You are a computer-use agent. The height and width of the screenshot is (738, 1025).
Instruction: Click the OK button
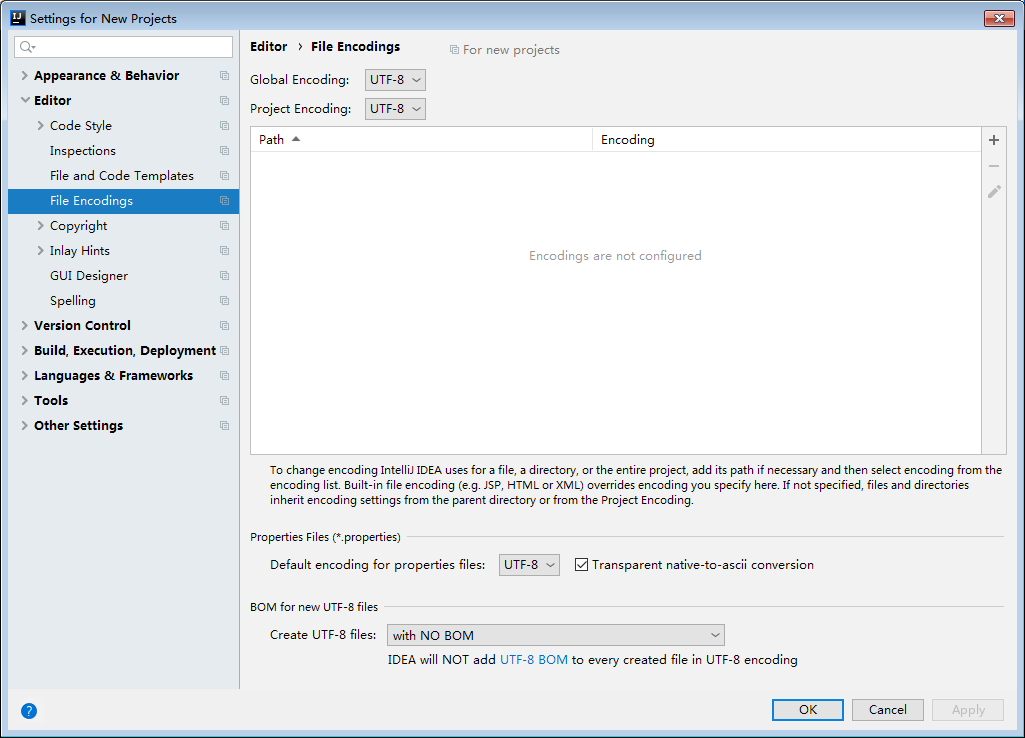(807, 710)
